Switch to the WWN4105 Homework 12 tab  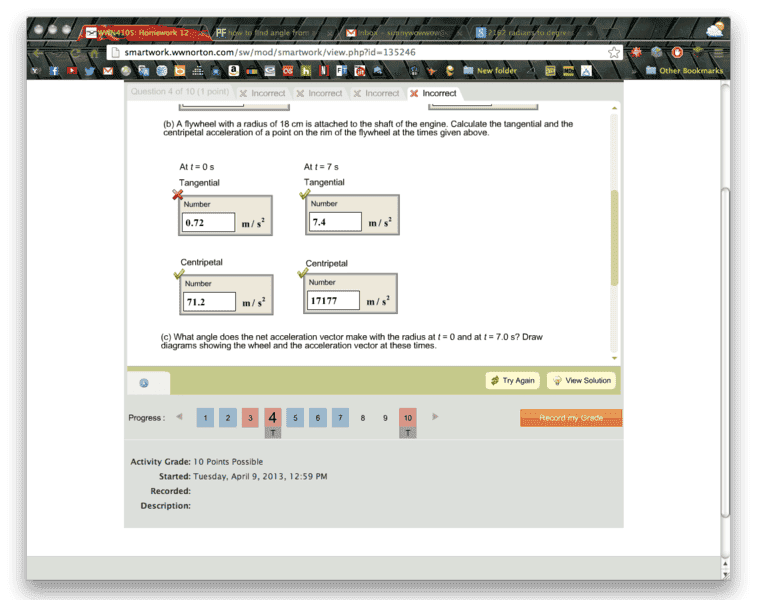point(140,32)
